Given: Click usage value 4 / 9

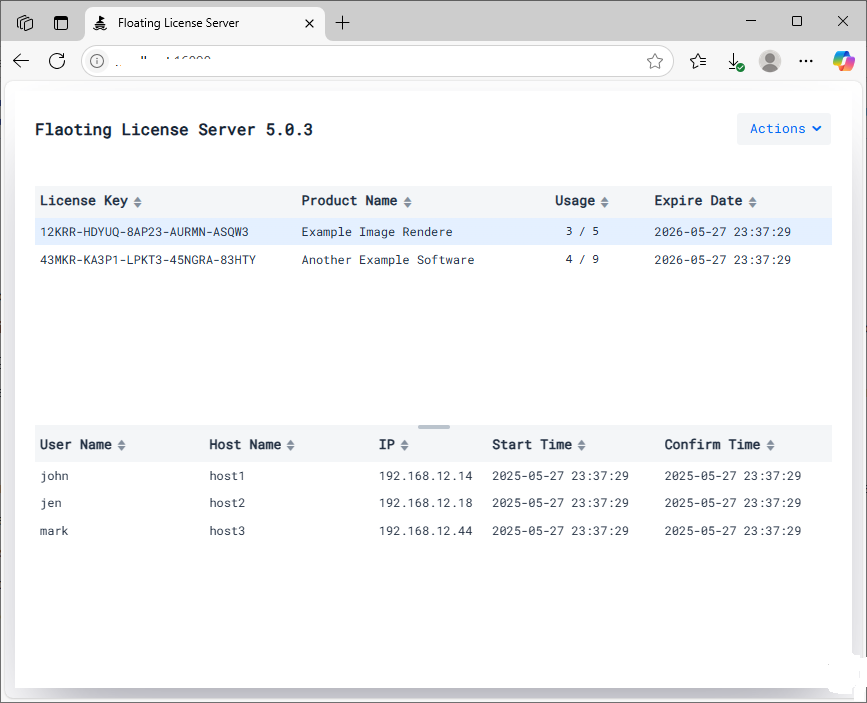Looking at the screenshot, I should tap(582, 259).
